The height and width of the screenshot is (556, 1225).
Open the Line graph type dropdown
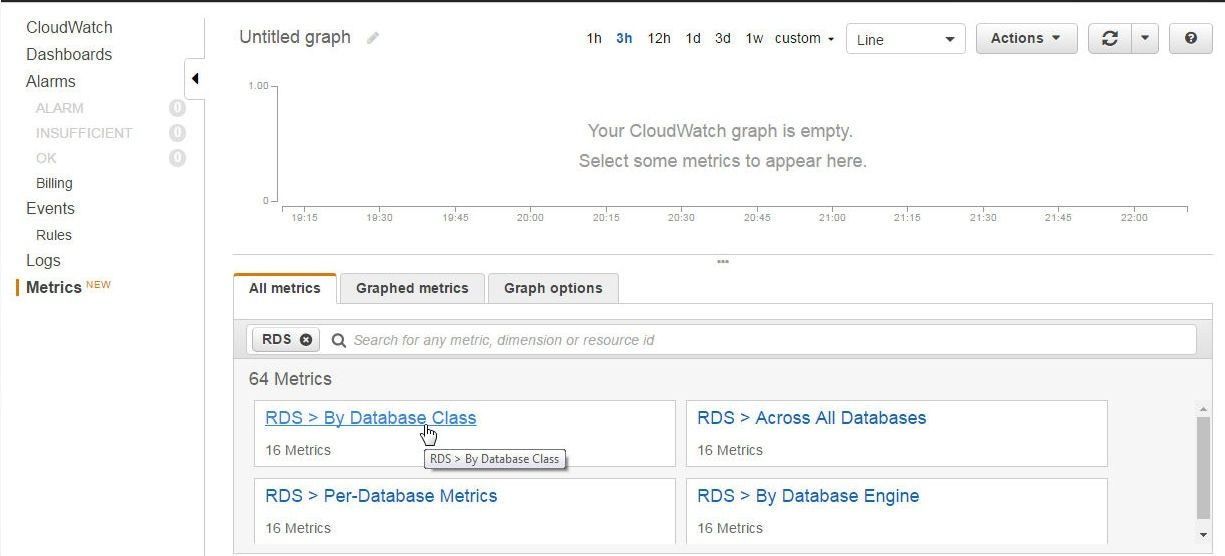pos(905,39)
